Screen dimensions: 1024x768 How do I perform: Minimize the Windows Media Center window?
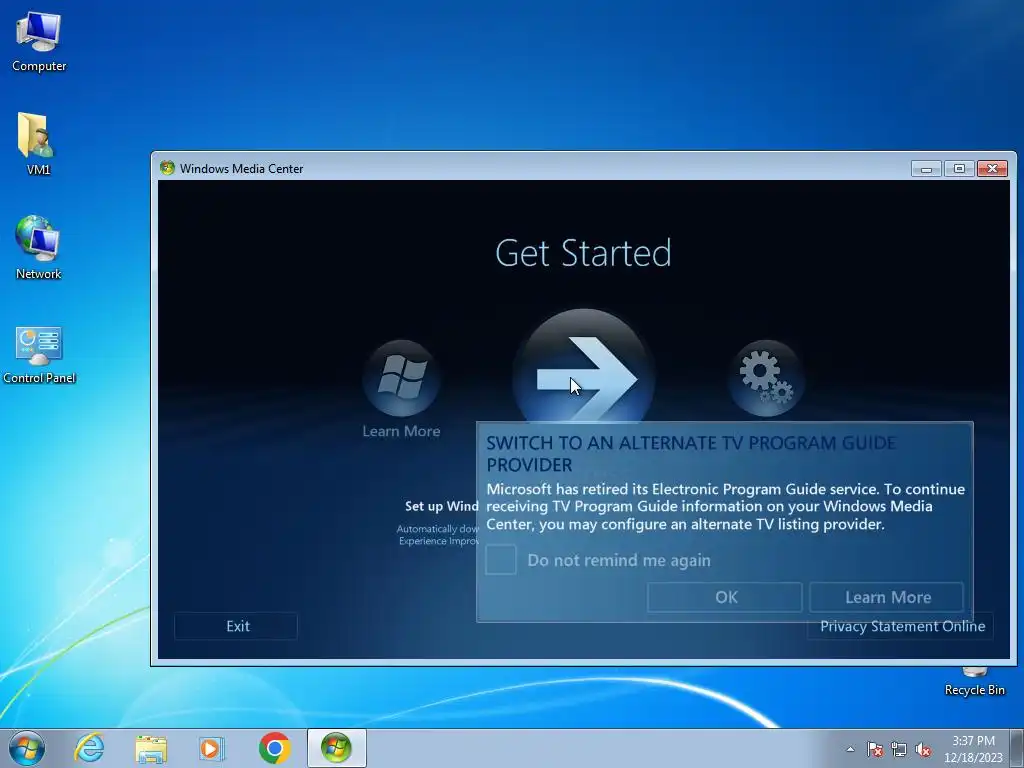tap(926, 168)
